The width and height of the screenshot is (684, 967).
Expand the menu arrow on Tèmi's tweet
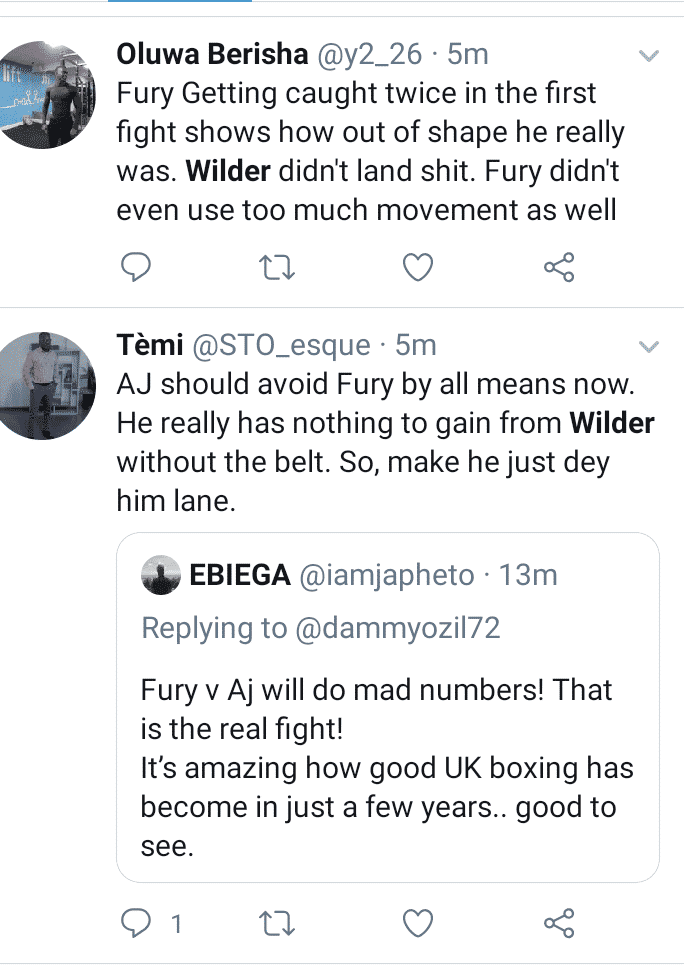[649, 347]
